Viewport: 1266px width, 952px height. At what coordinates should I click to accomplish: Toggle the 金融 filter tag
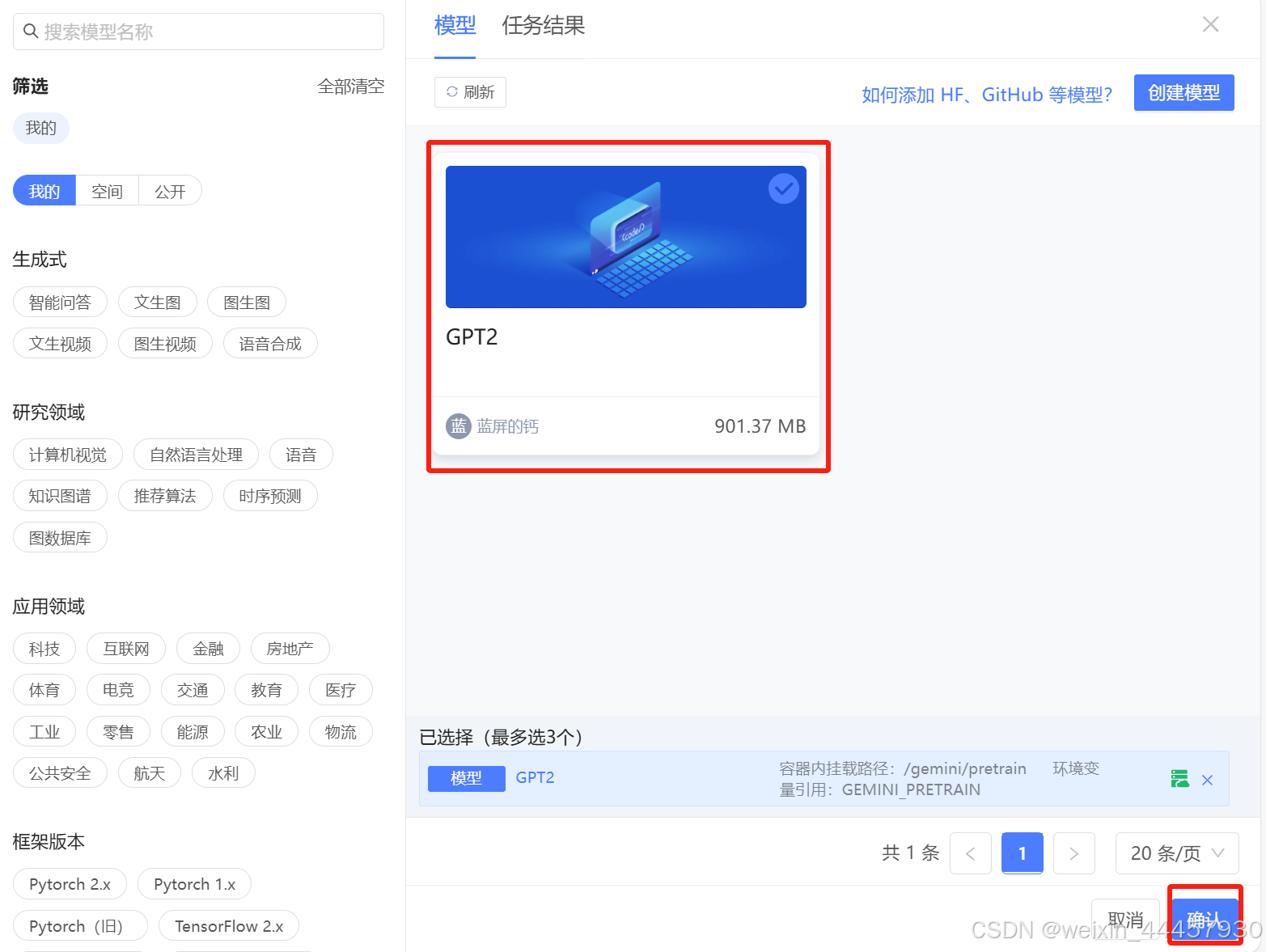click(x=208, y=648)
